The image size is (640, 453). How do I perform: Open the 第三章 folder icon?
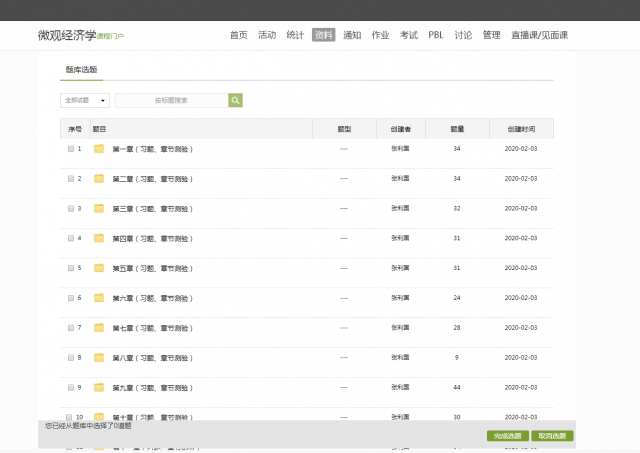click(x=99, y=209)
